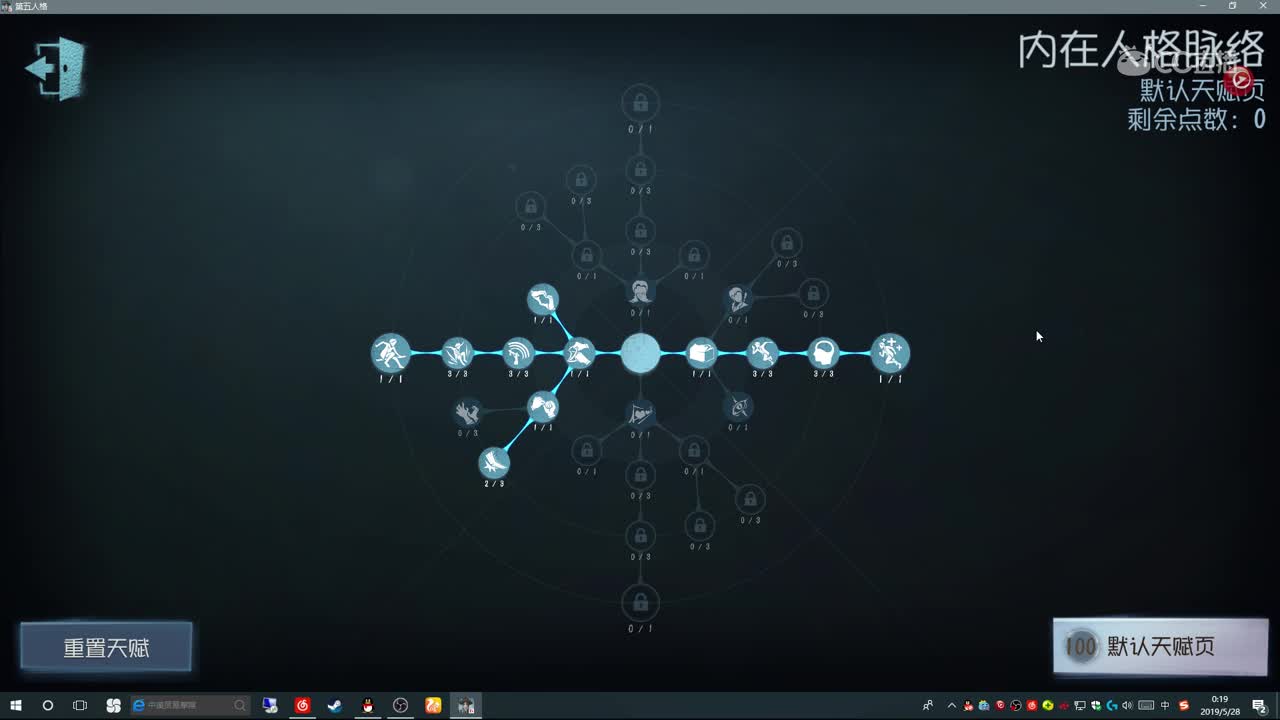The image size is (1280, 720).
Task: Open Cortana circle icon in taskbar
Action: 48,706
